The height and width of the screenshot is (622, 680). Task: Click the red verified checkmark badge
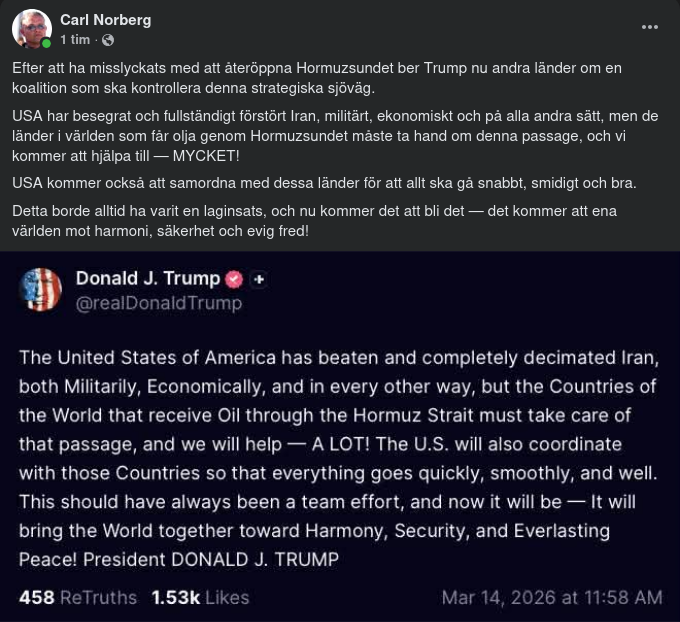[x=234, y=279]
